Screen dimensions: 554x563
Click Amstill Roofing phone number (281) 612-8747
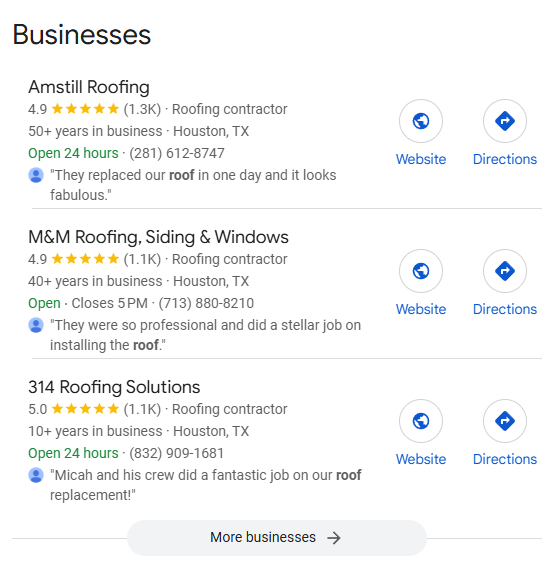pyautogui.click(x=177, y=153)
